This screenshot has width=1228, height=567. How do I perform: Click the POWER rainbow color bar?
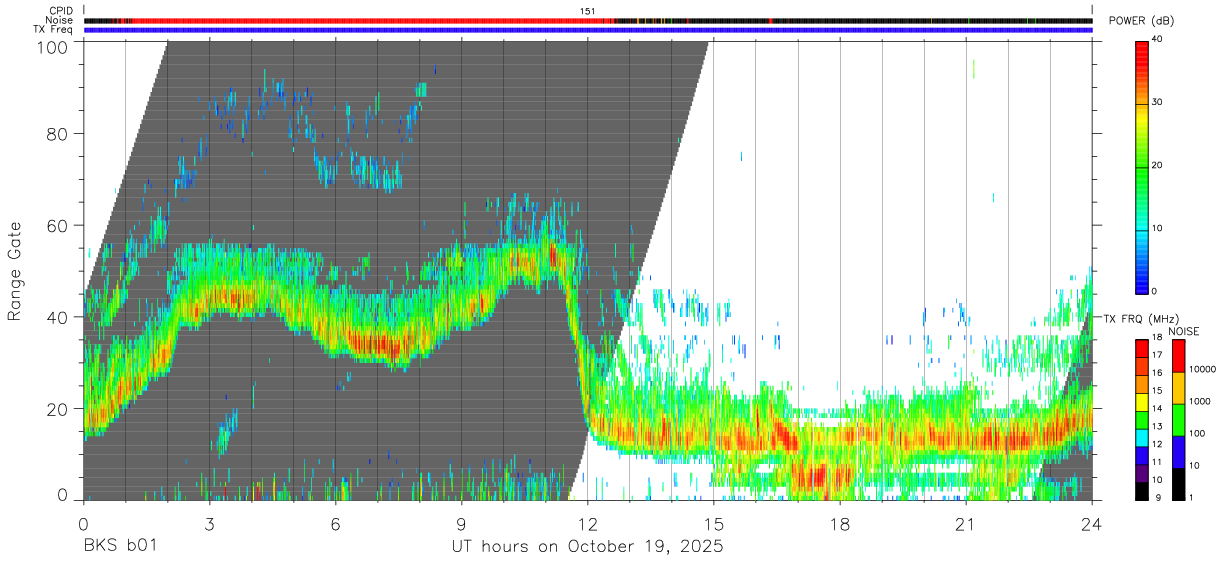click(1142, 166)
